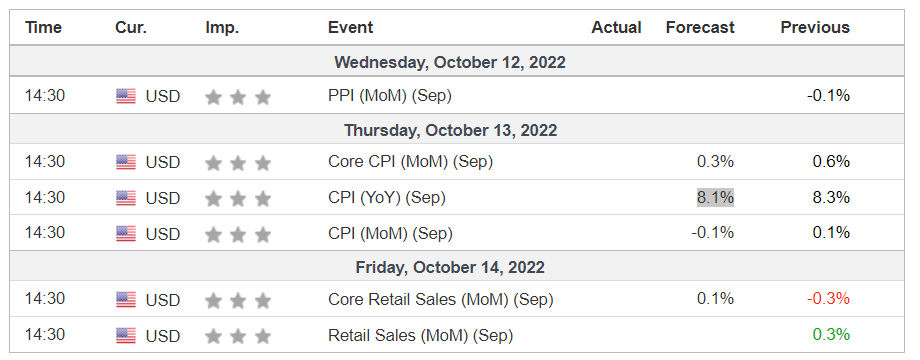Click the flag icon in CPI (YoY) row

126,198
